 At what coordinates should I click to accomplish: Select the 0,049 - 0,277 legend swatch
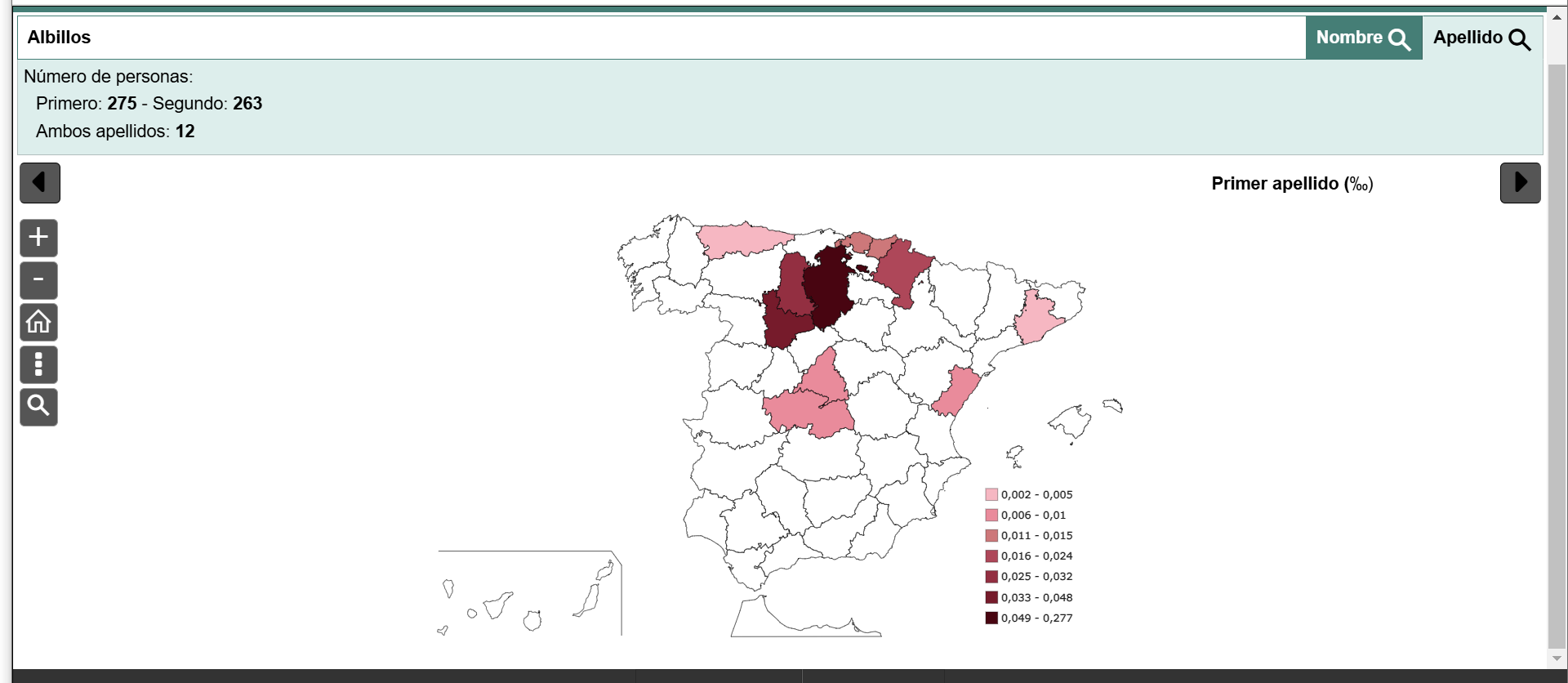tap(991, 618)
